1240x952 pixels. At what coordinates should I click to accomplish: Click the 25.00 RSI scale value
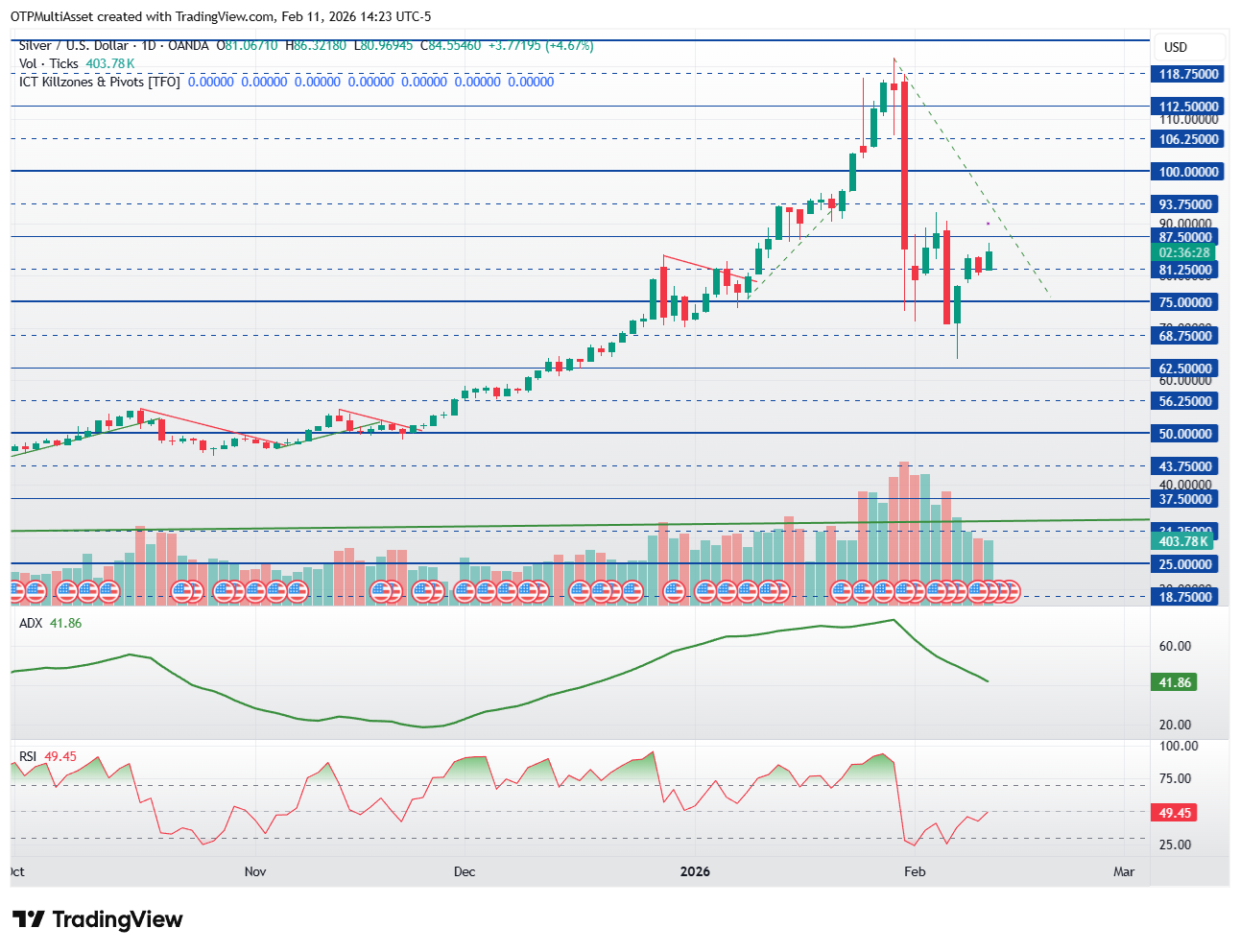[1175, 845]
